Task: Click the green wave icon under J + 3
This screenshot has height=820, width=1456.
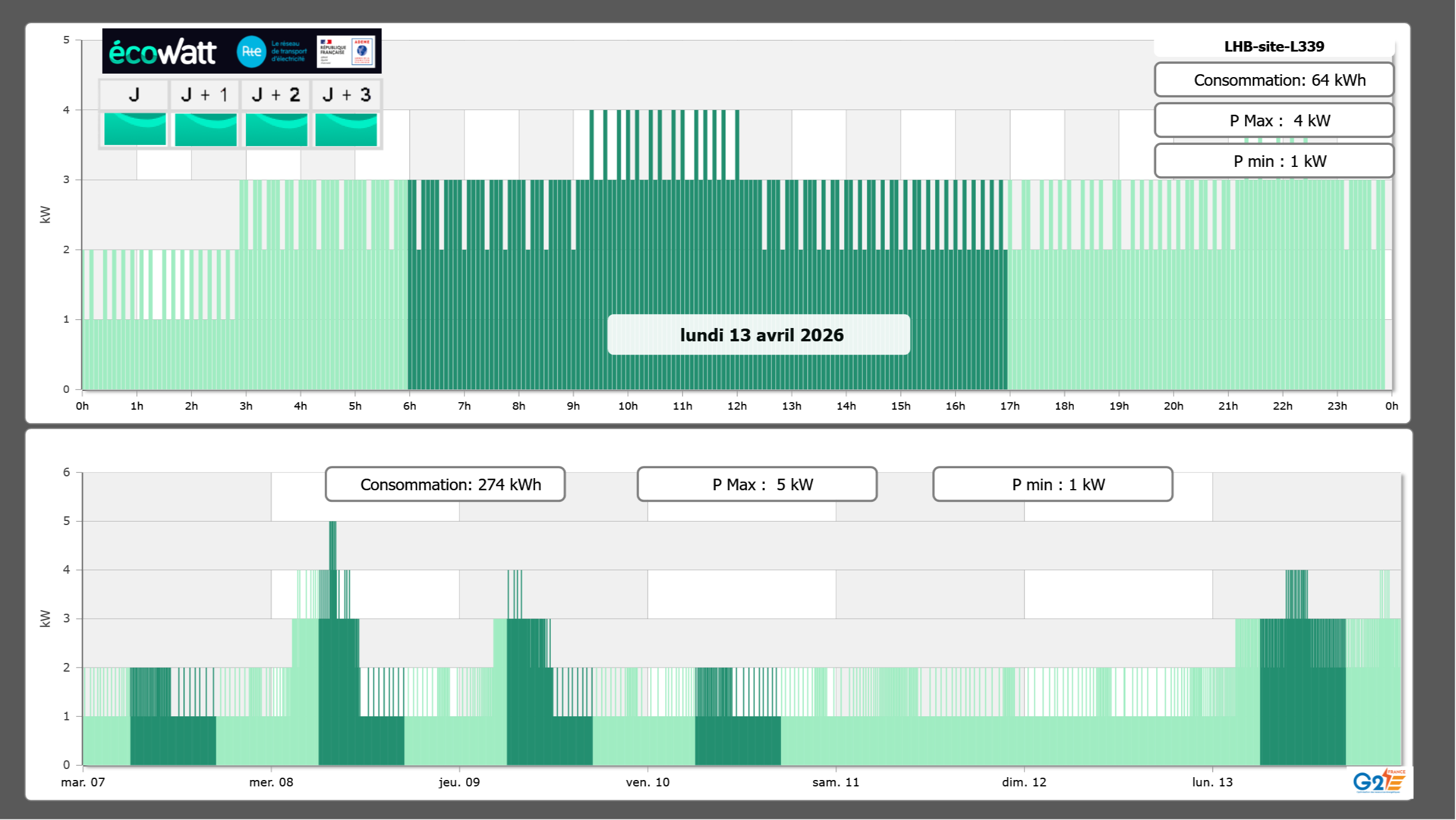Action: point(346,129)
